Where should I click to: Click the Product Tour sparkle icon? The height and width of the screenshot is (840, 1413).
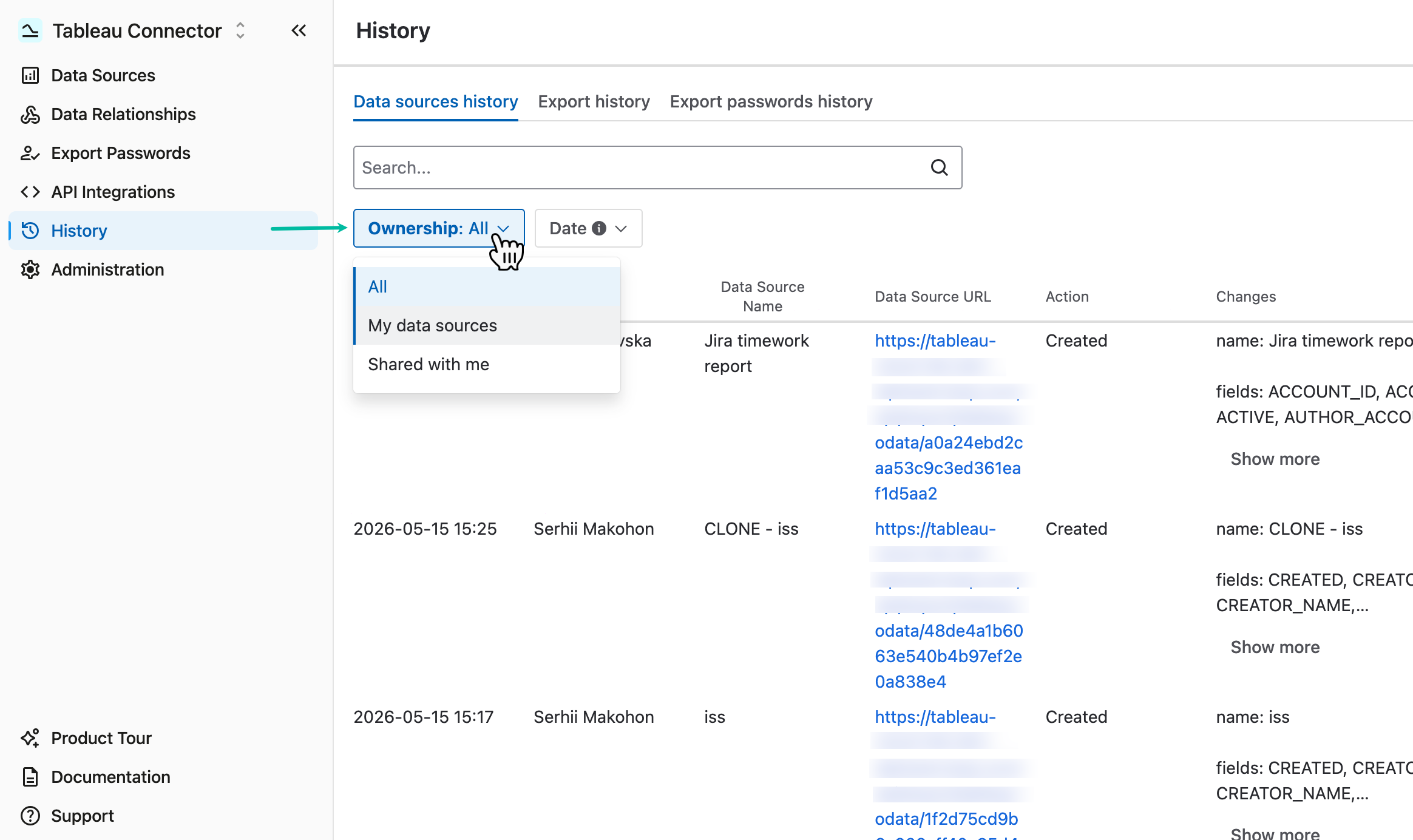[x=30, y=738]
